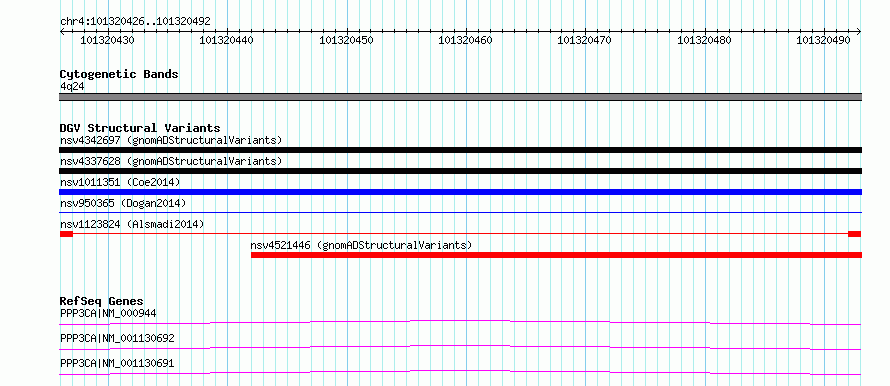
Task: Click the left arrow of the ruler
Action: pyautogui.click(x=62, y=32)
